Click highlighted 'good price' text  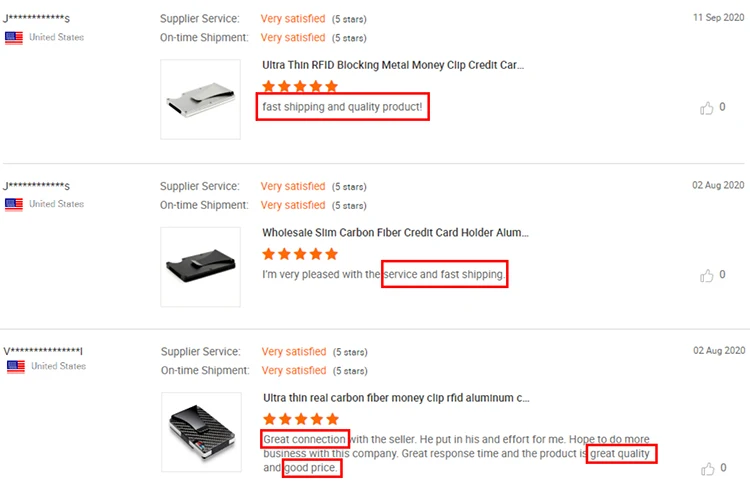click(x=312, y=468)
